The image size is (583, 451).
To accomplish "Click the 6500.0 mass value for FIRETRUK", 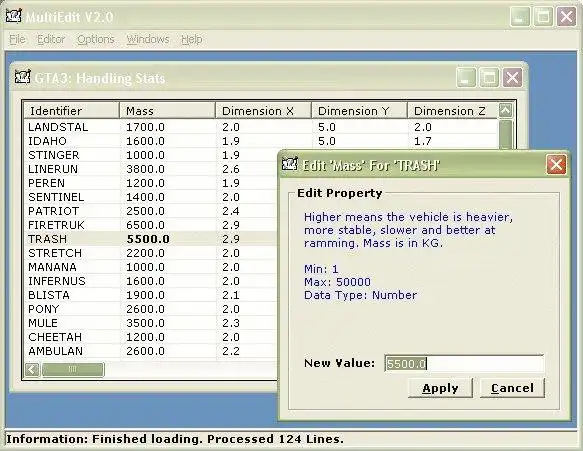I will 145,225.
